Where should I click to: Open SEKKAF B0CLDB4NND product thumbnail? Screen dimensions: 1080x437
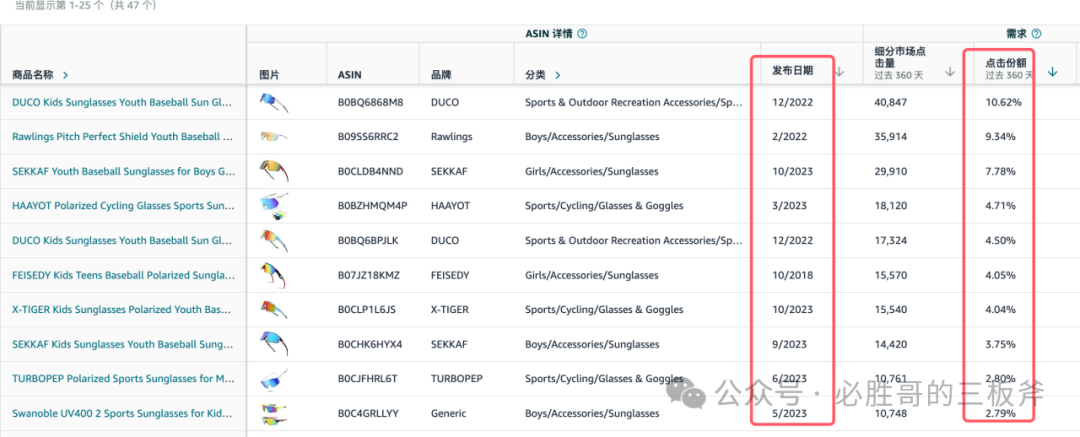click(x=273, y=171)
